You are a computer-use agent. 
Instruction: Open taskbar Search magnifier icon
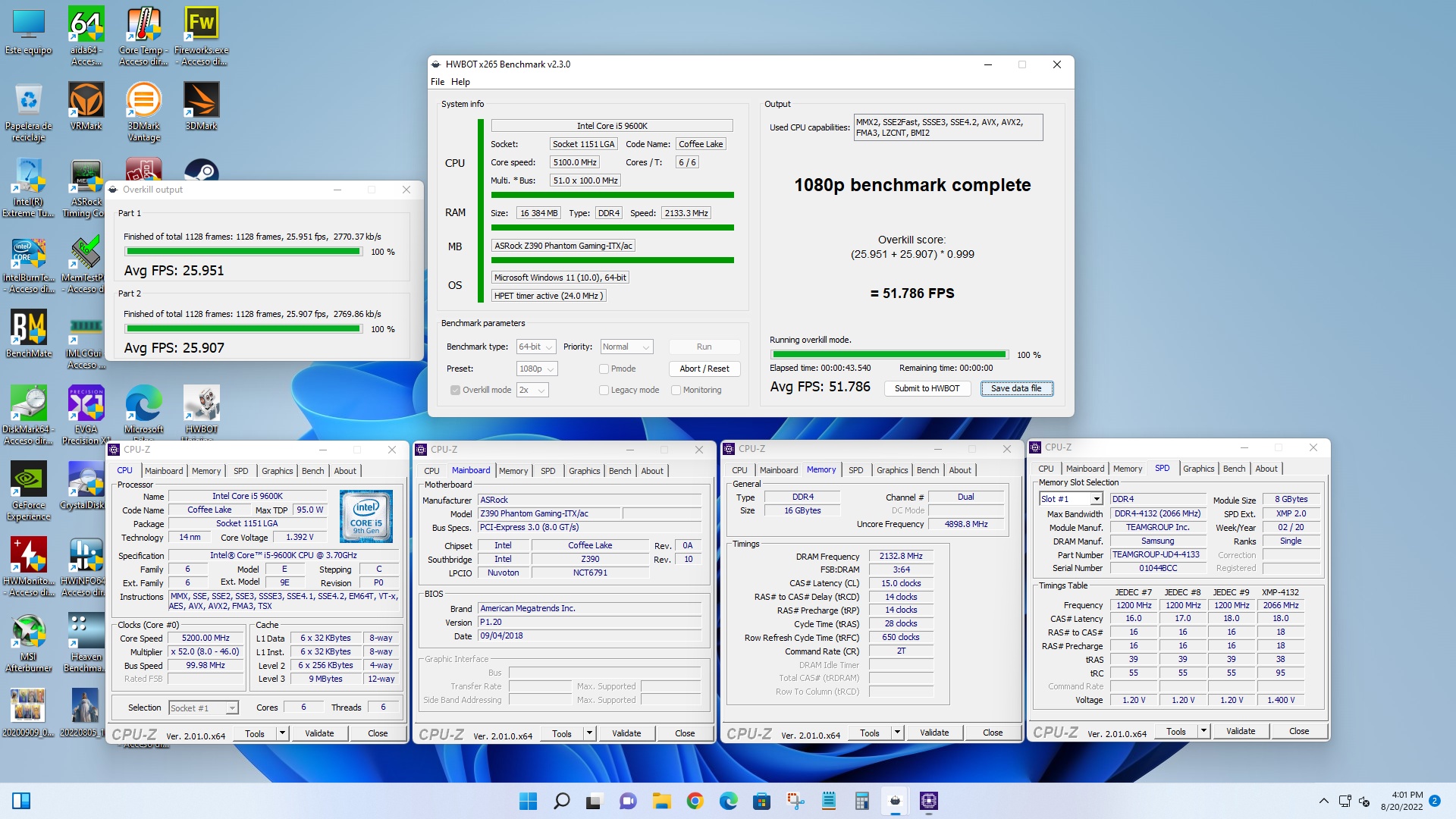(x=561, y=801)
